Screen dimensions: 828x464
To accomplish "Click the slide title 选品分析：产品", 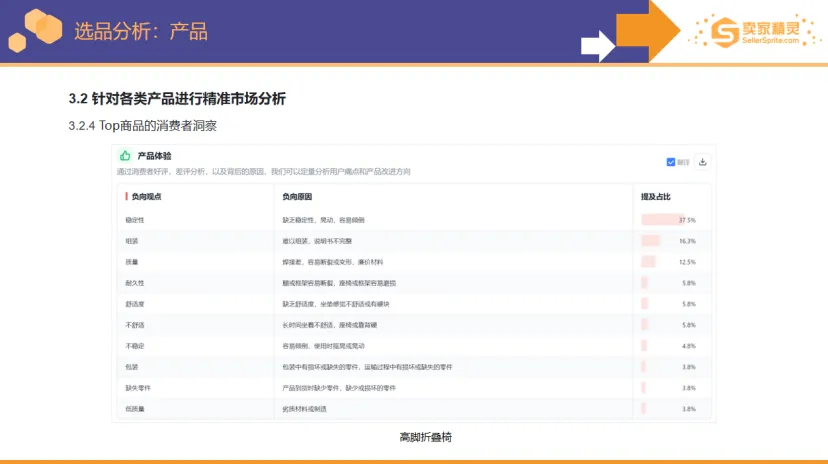I will pos(141,32).
